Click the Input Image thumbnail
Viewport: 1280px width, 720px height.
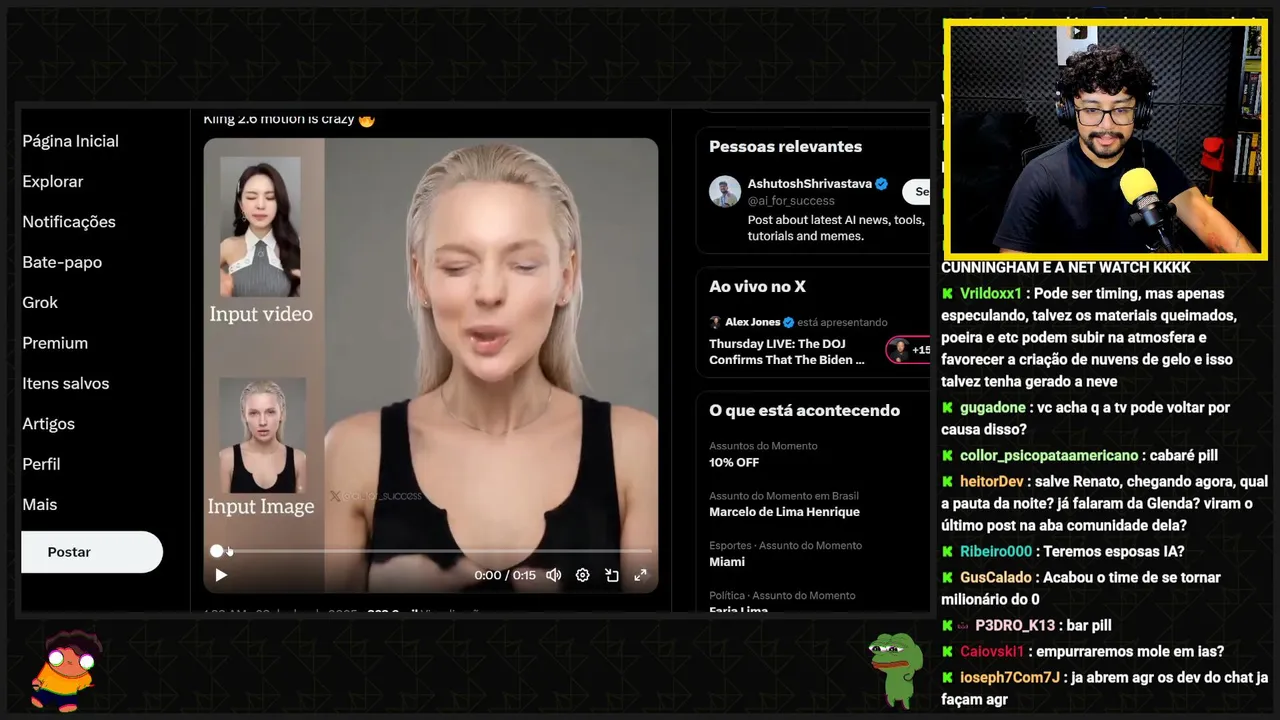click(x=262, y=435)
